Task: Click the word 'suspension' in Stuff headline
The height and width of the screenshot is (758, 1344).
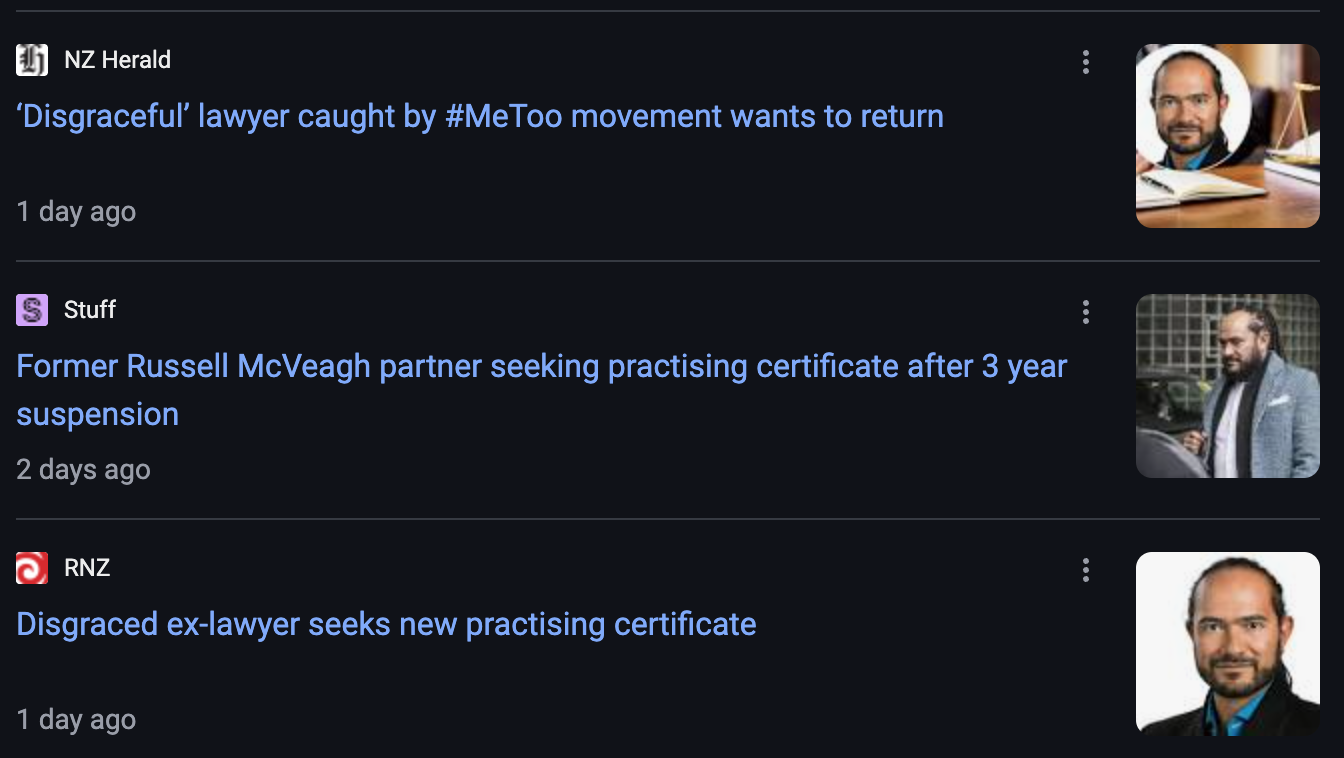Action: pyautogui.click(x=97, y=415)
